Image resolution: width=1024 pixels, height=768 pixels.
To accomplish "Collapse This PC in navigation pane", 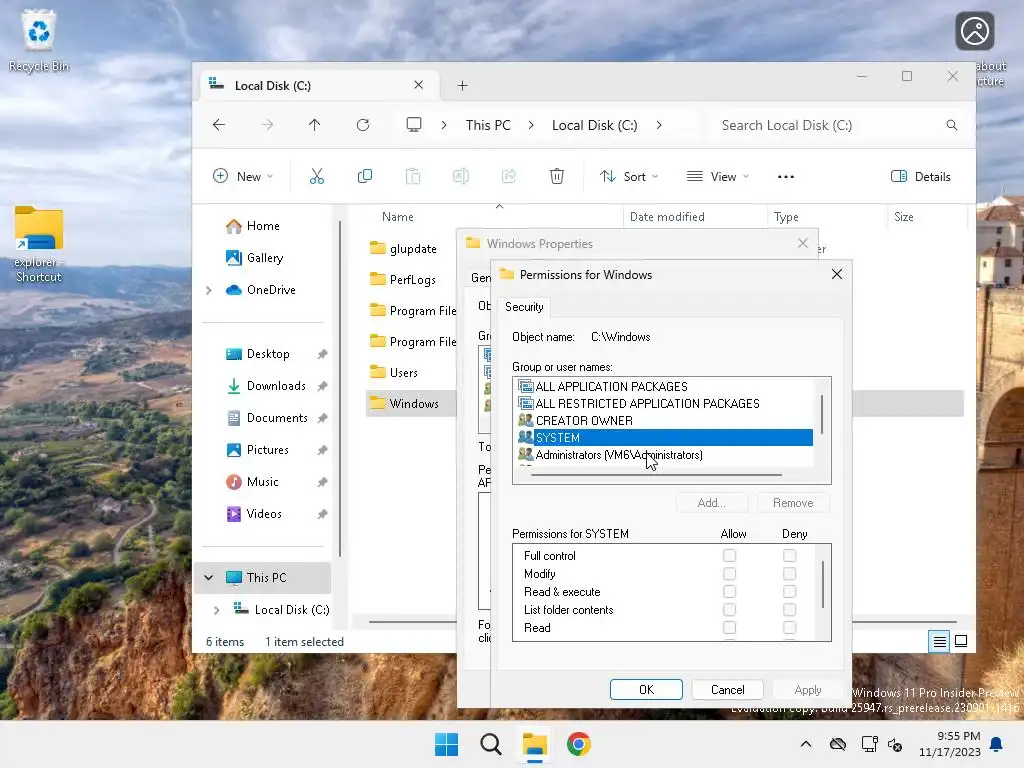I will [x=209, y=577].
